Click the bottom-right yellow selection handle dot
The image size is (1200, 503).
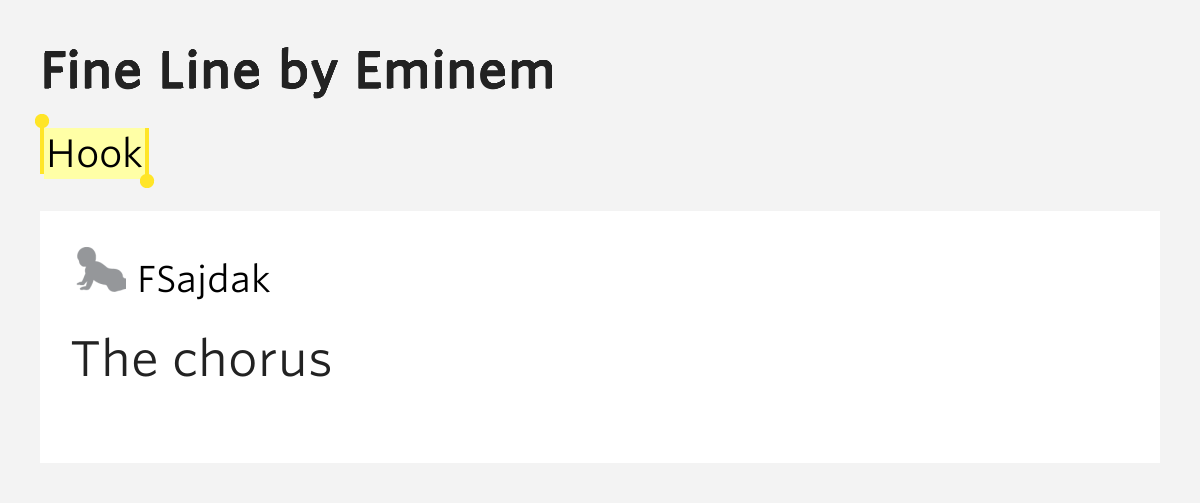pyautogui.click(x=147, y=181)
